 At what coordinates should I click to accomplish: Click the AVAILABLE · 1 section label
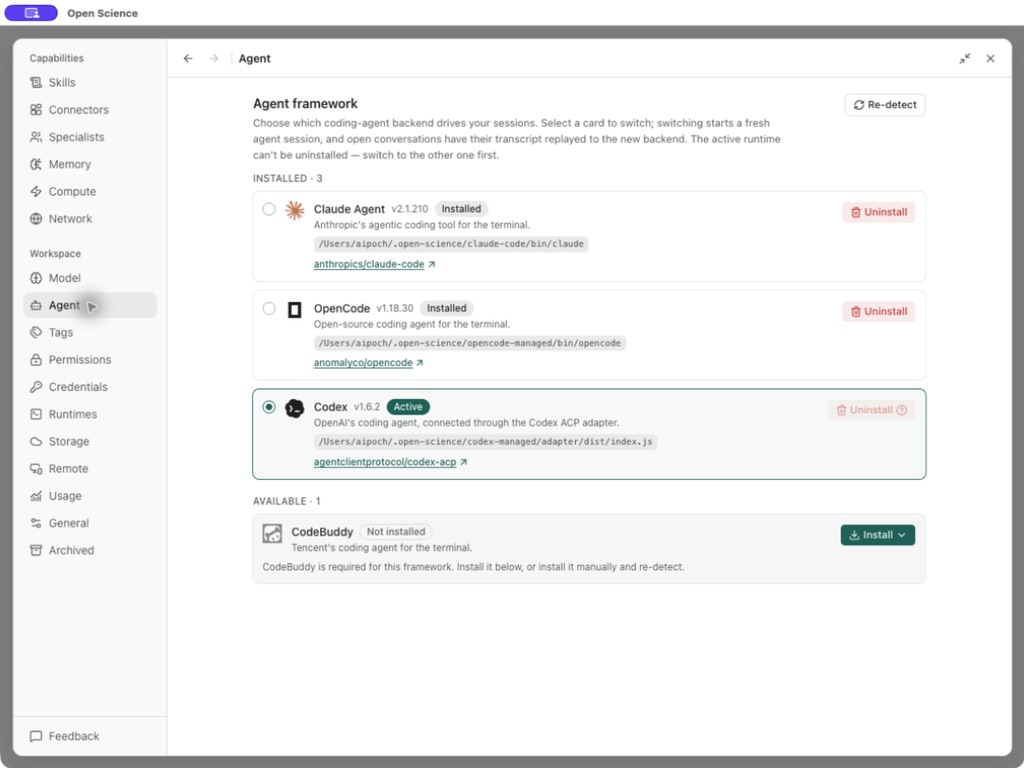(287, 502)
